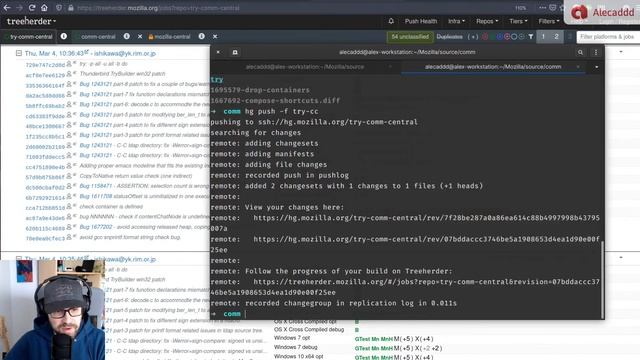Viewport: 640px width, 360px height.
Task: Close the mozilla-central repo tab
Action: coord(215,36)
